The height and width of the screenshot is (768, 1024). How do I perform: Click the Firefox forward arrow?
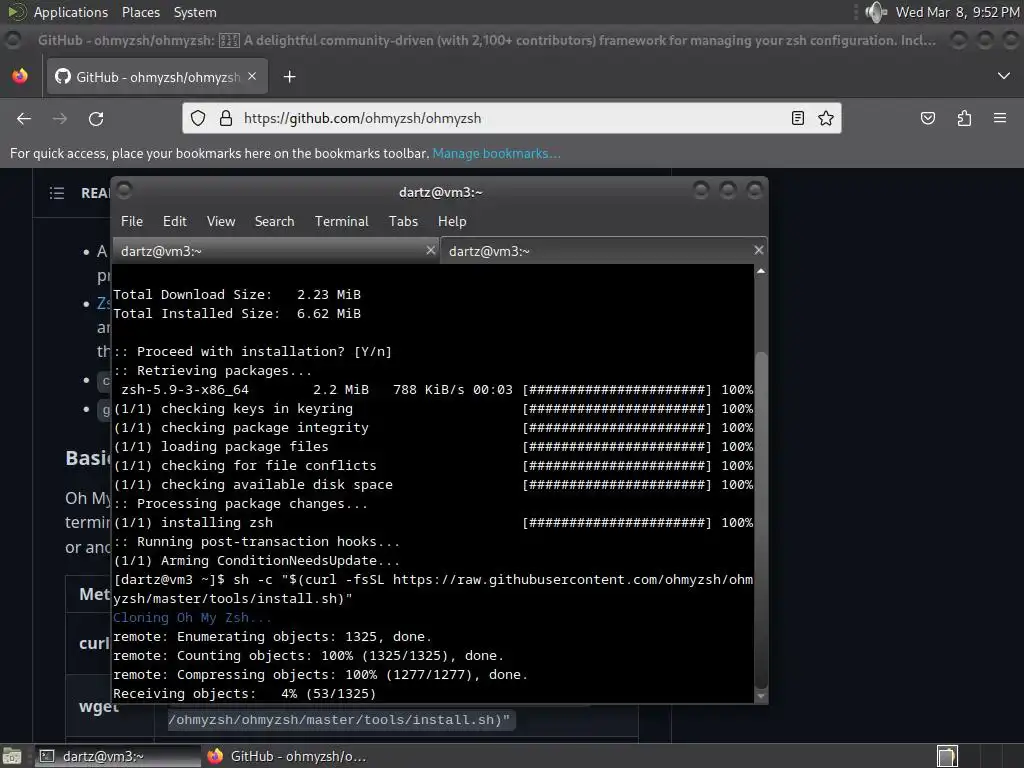pyautogui.click(x=59, y=118)
